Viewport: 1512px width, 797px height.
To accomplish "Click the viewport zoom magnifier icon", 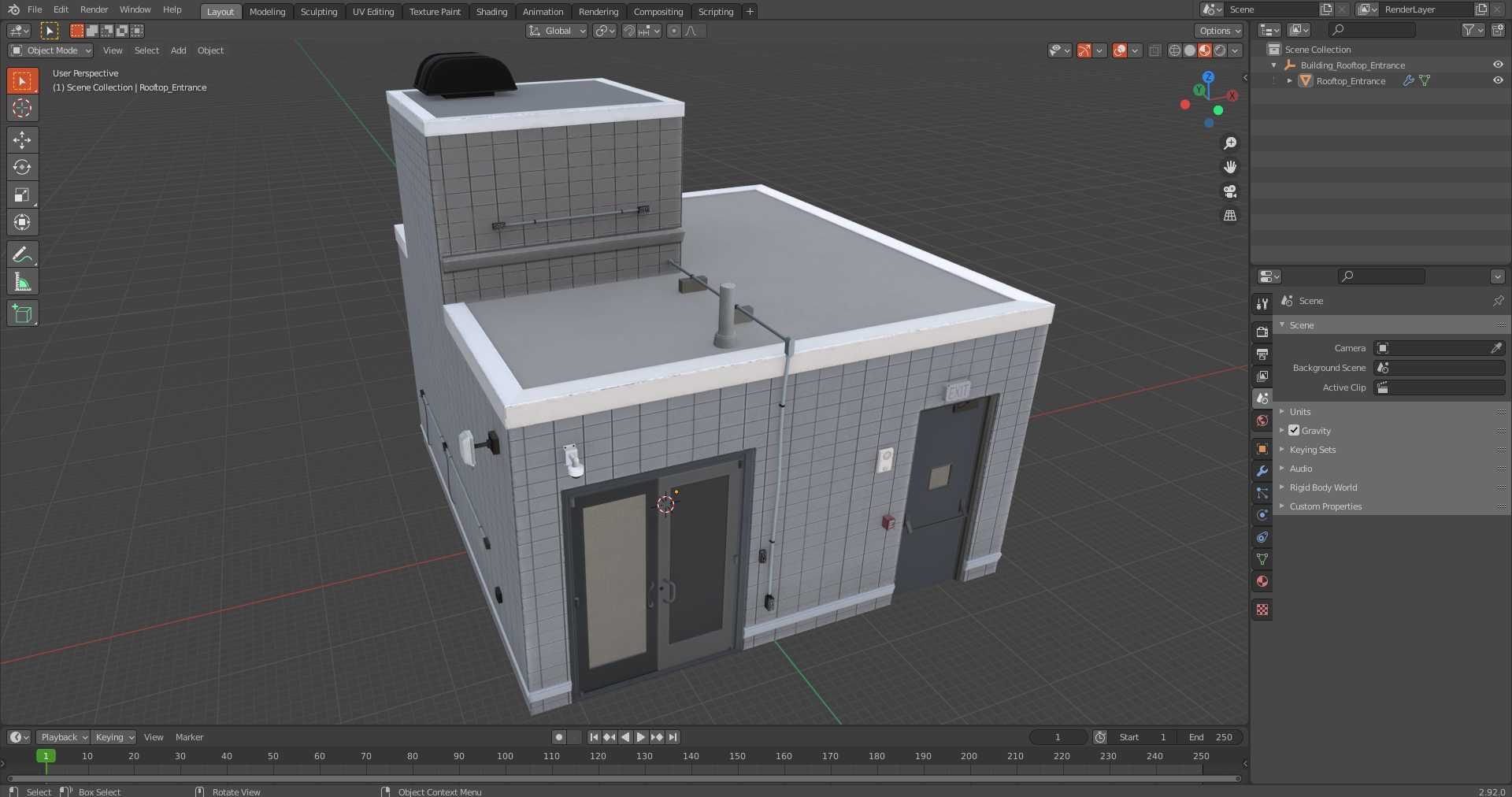I will (1230, 143).
